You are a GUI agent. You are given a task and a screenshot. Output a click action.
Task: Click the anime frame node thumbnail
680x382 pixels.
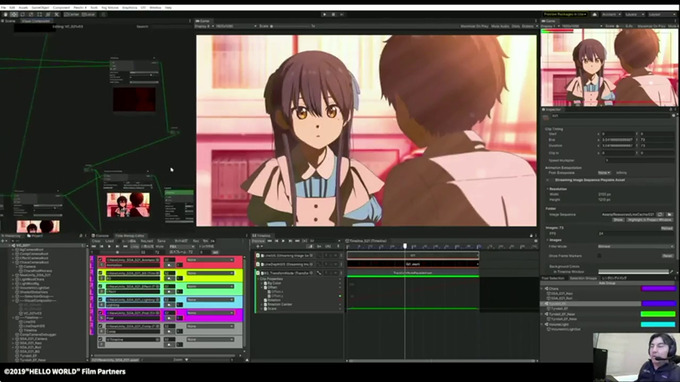(x=128, y=205)
